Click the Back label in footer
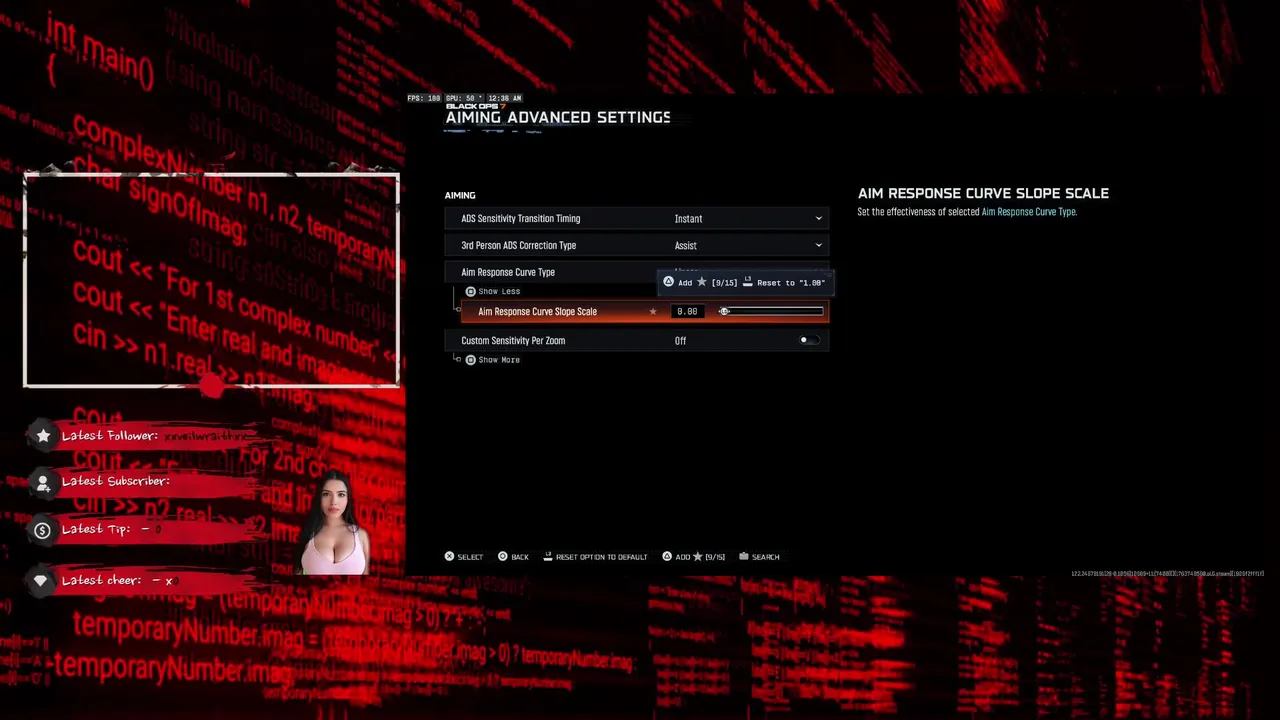1280x720 pixels. (x=520, y=557)
